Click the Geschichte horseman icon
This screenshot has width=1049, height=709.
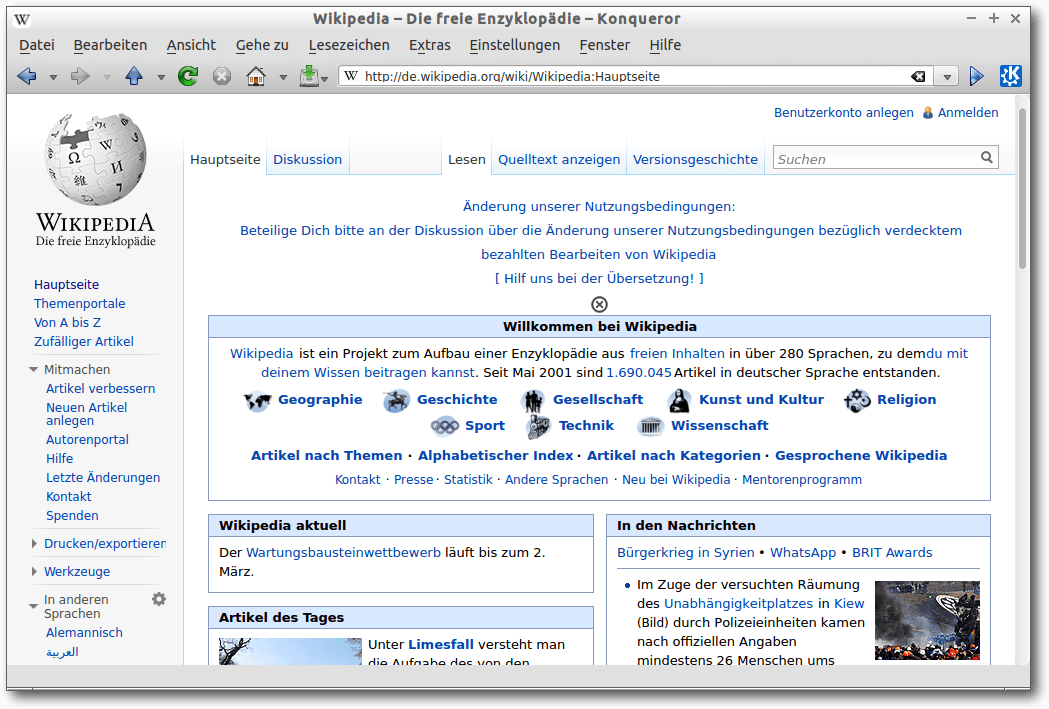pyautogui.click(x=396, y=400)
